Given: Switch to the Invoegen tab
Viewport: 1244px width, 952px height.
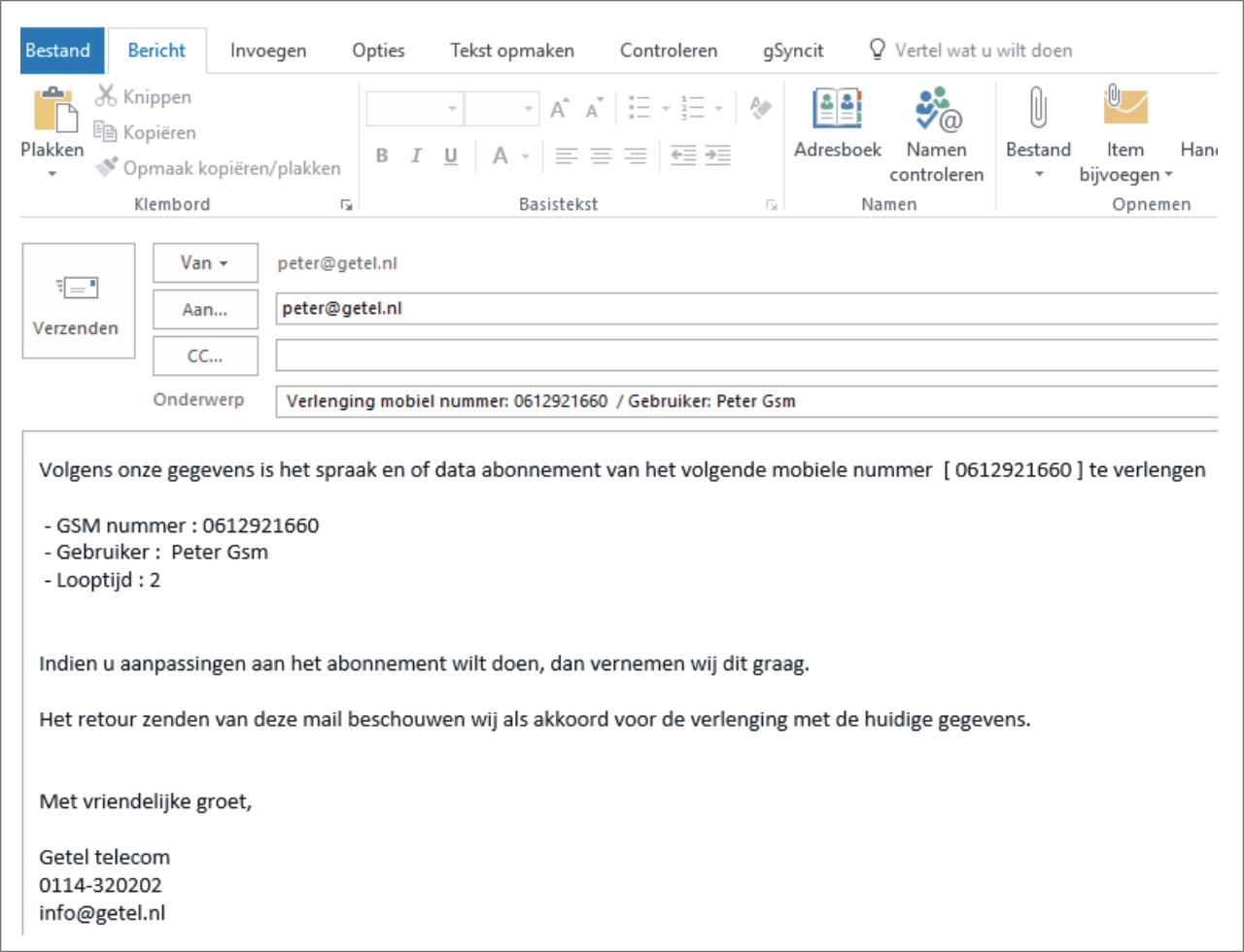Looking at the screenshot, I should (x=268, y=51).
